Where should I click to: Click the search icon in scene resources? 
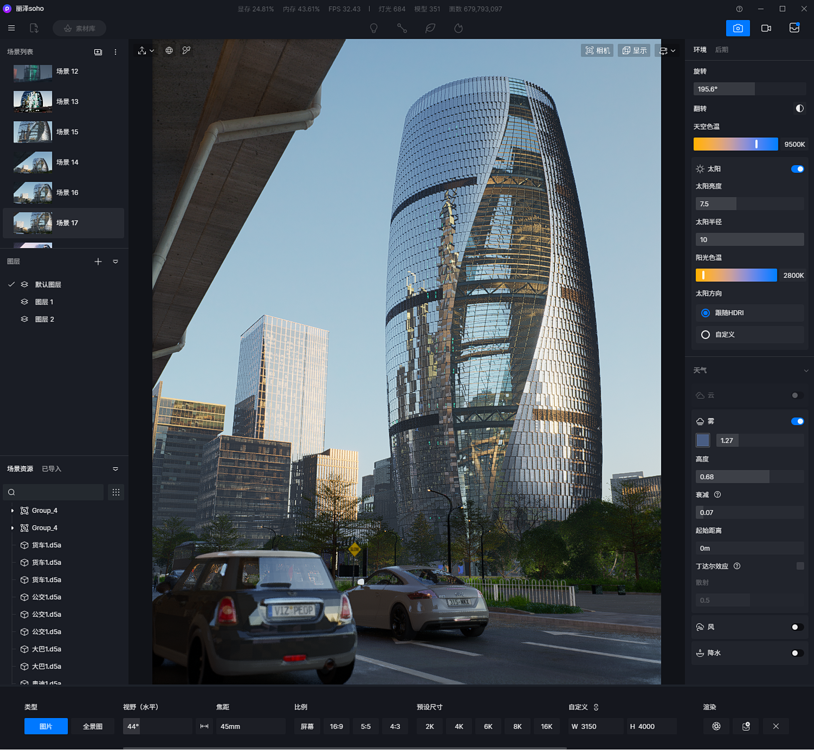[x=12, y=492]
